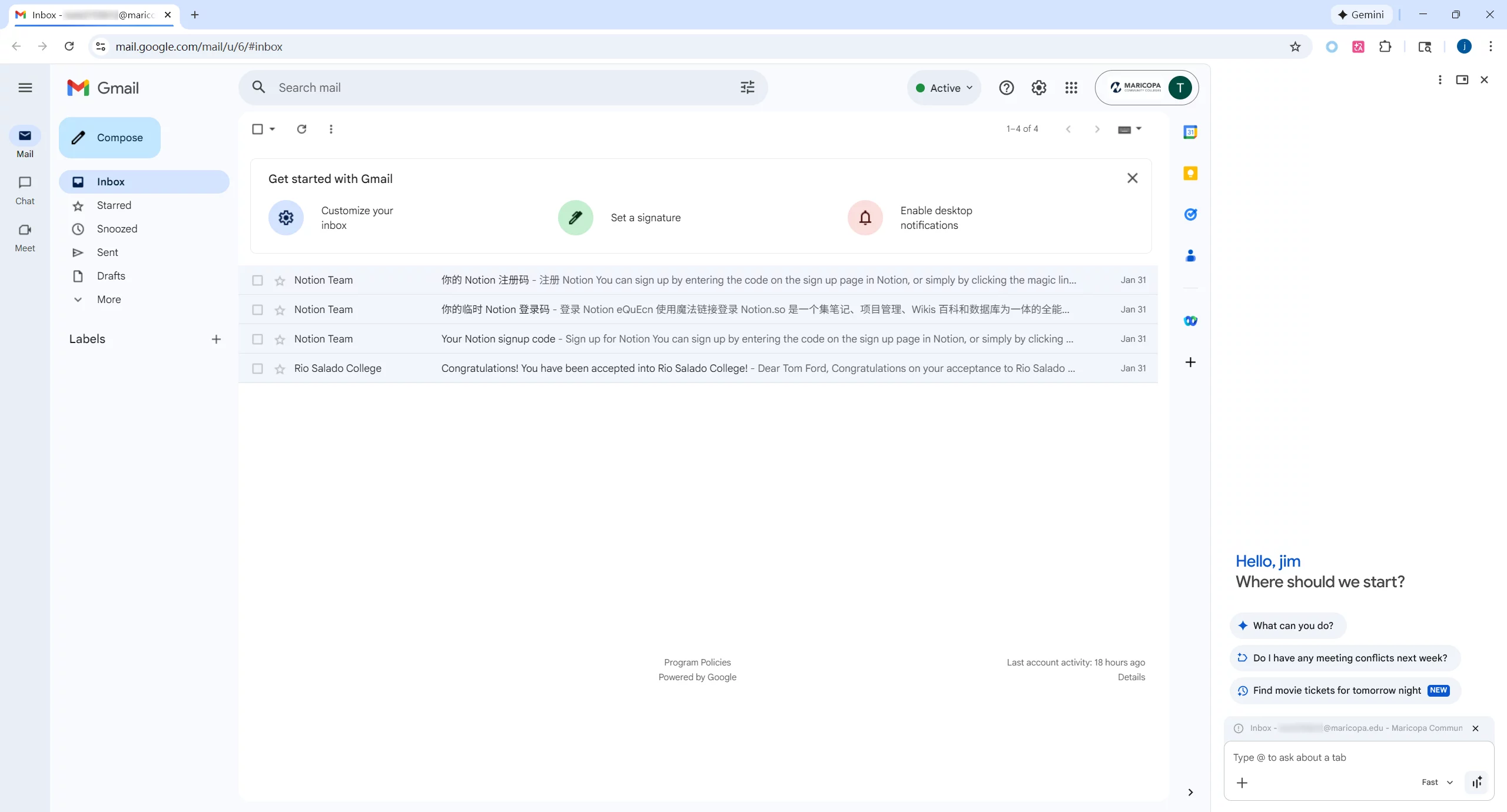Open Google Keep in the side panel
This screenshot has height=812, width=1507.
(x=1190, y=173)
